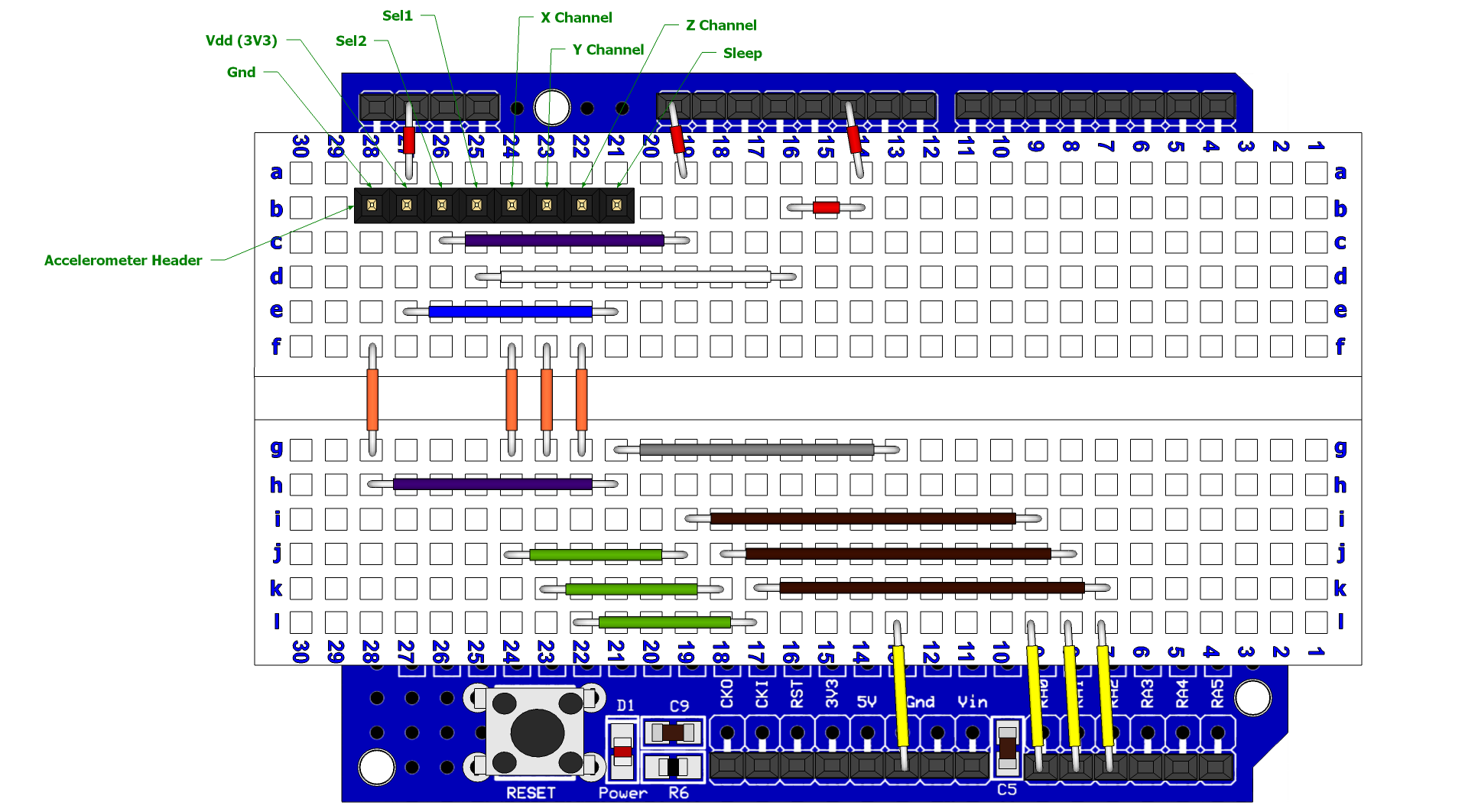Image resolution: width=1465 pixels, height=812 pixels.
Task: Click the RST pin label
Action: (797, 693)
